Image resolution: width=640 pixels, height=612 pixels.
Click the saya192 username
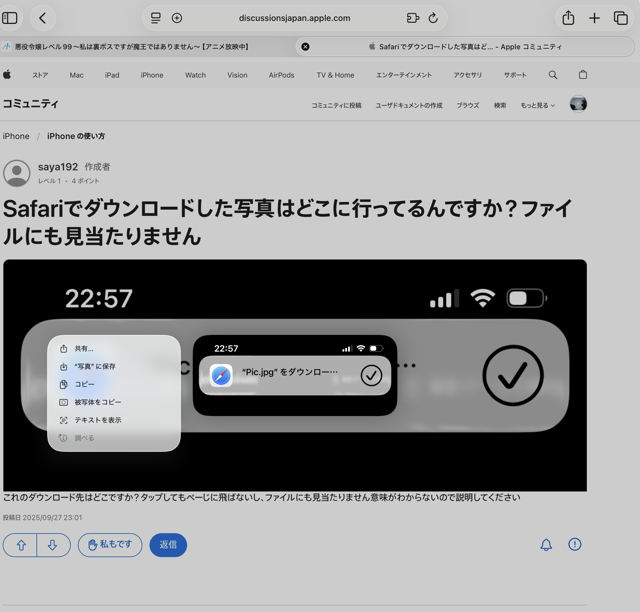(58, 167)
